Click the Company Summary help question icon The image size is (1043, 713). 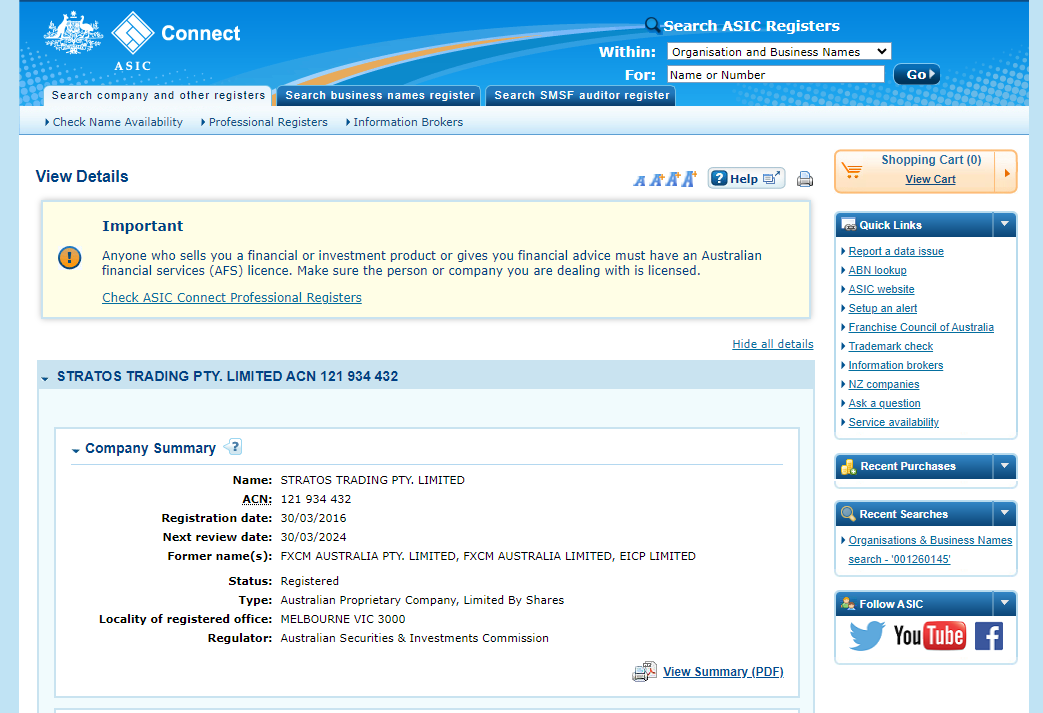[234, 447]
